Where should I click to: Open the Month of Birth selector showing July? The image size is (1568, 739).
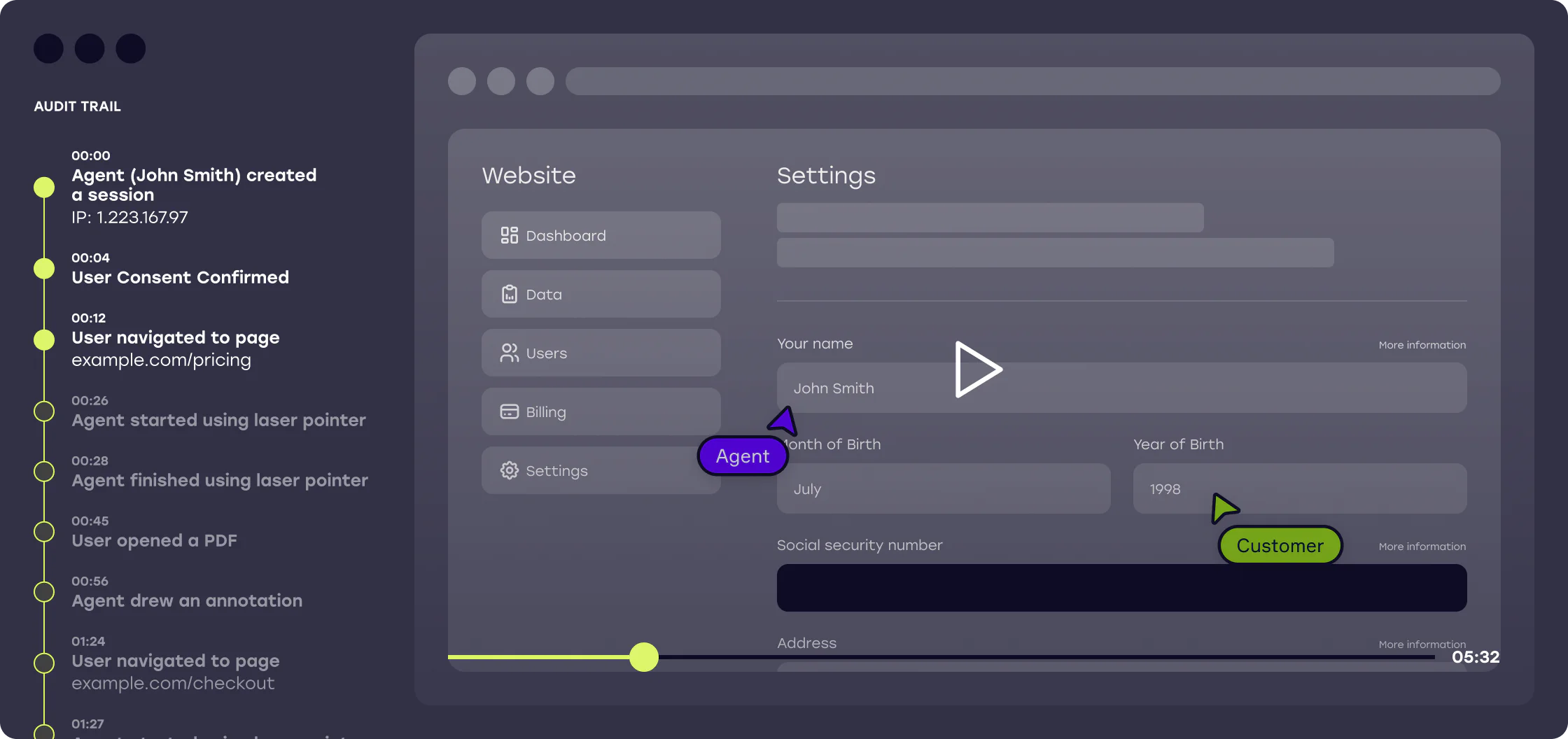(943, 488)
